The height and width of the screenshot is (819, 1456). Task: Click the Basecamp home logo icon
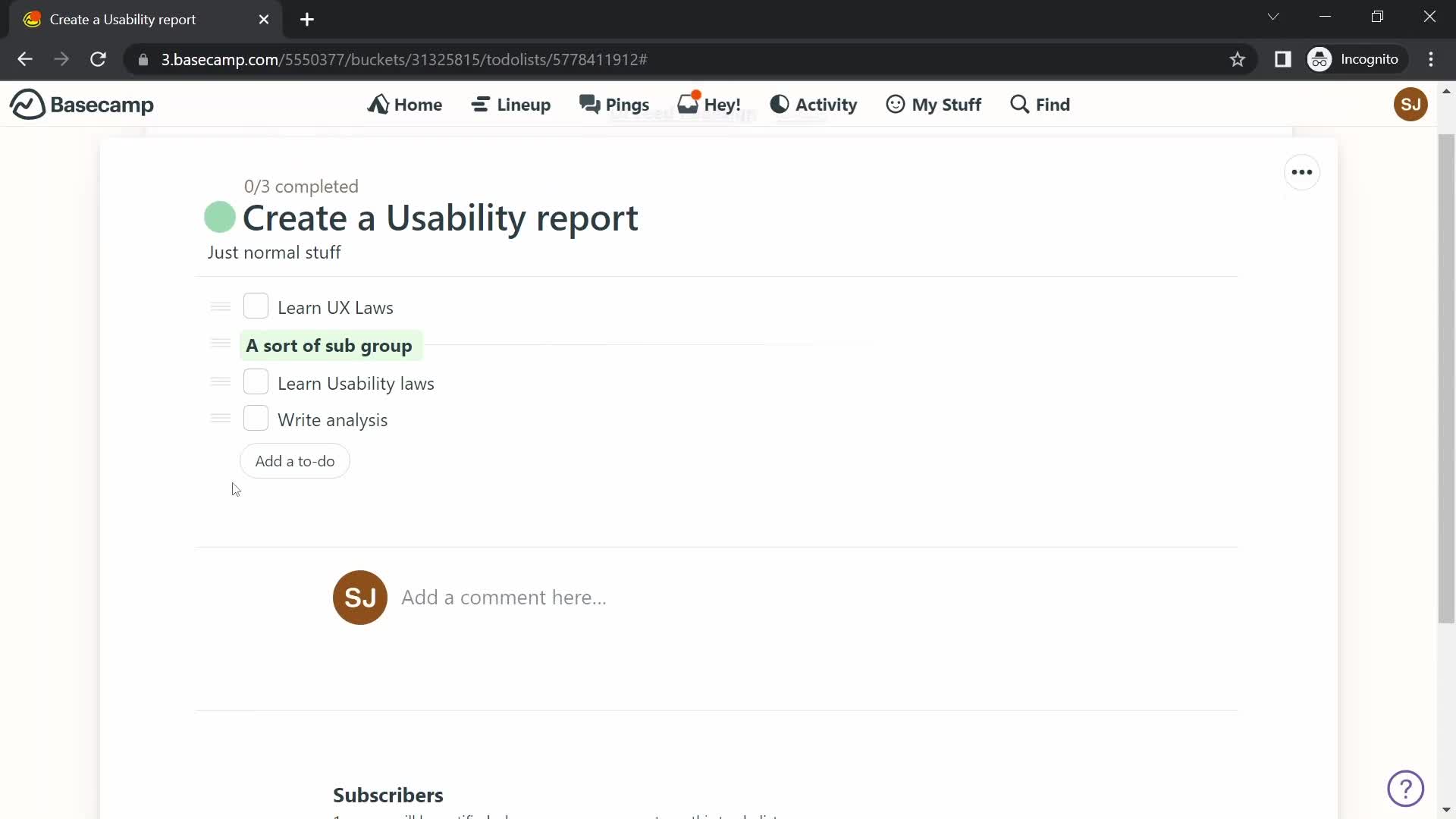click(26, 104)
